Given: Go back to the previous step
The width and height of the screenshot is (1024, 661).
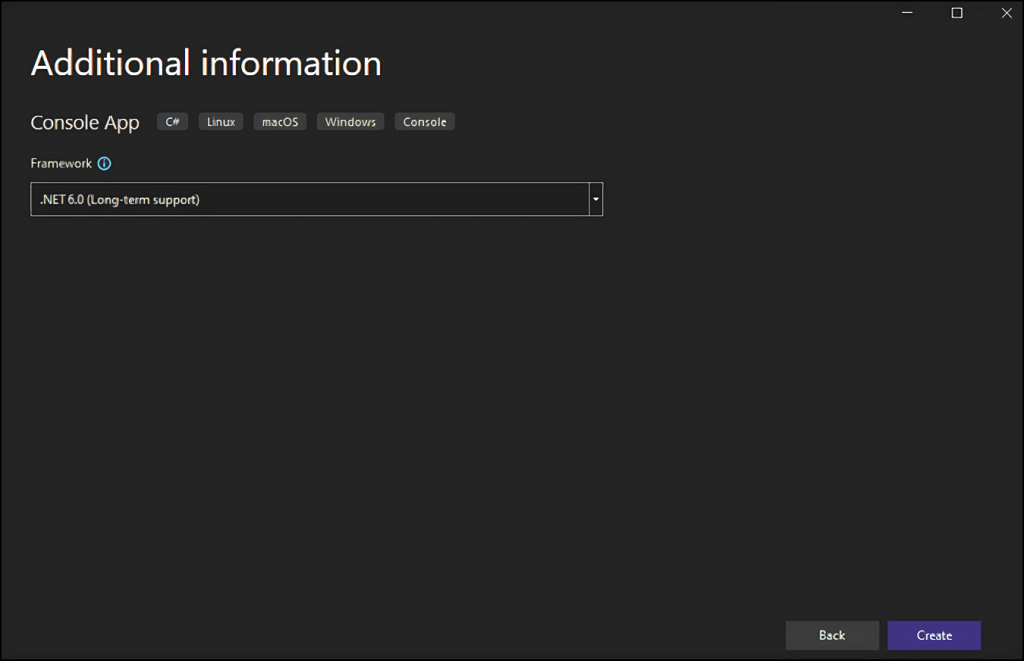Looking at the screenshot, I should 832,635.
